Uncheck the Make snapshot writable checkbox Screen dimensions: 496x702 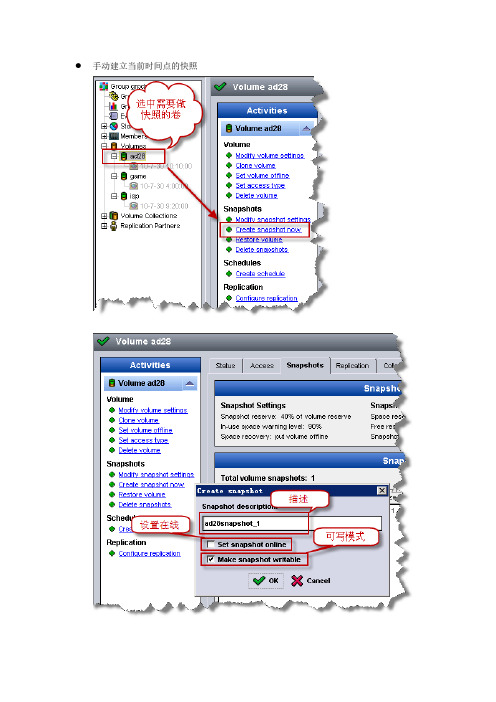click(x=211, y=559)
